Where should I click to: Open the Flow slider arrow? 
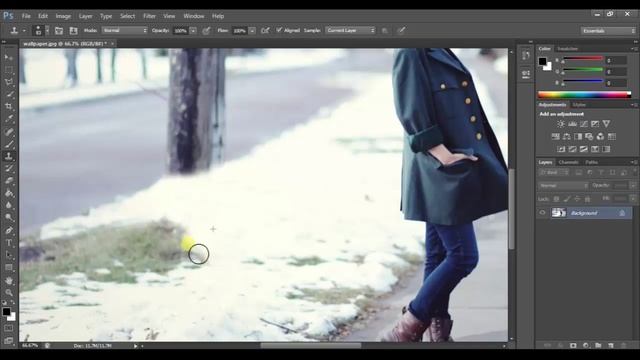pos(252,31)
